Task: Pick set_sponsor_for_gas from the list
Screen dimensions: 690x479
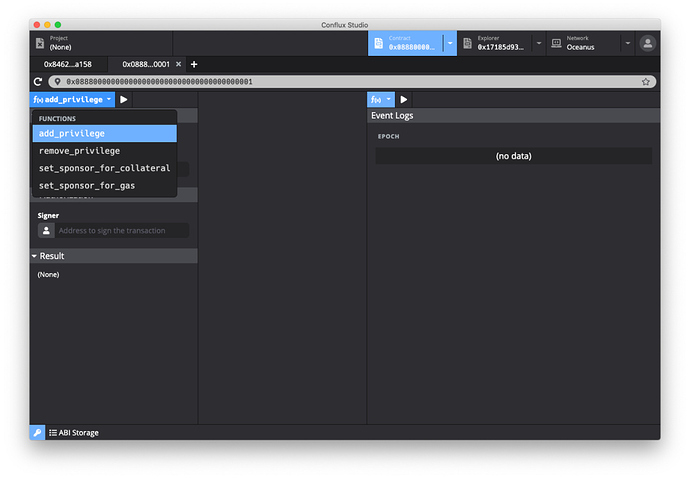Action: 87,185
